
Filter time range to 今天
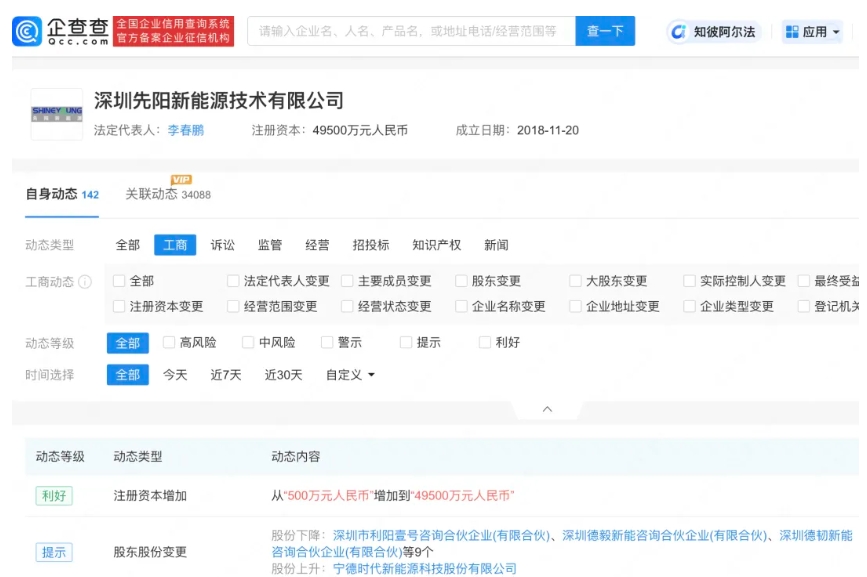(x=175, y=375)
